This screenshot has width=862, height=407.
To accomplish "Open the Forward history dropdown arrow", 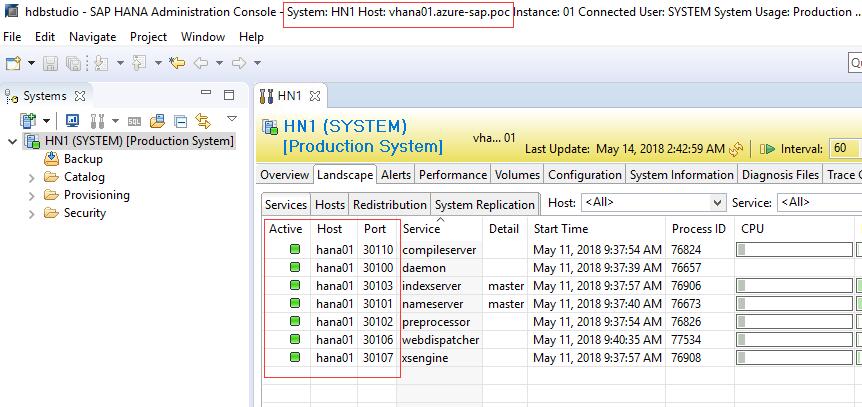I will 257,63.
